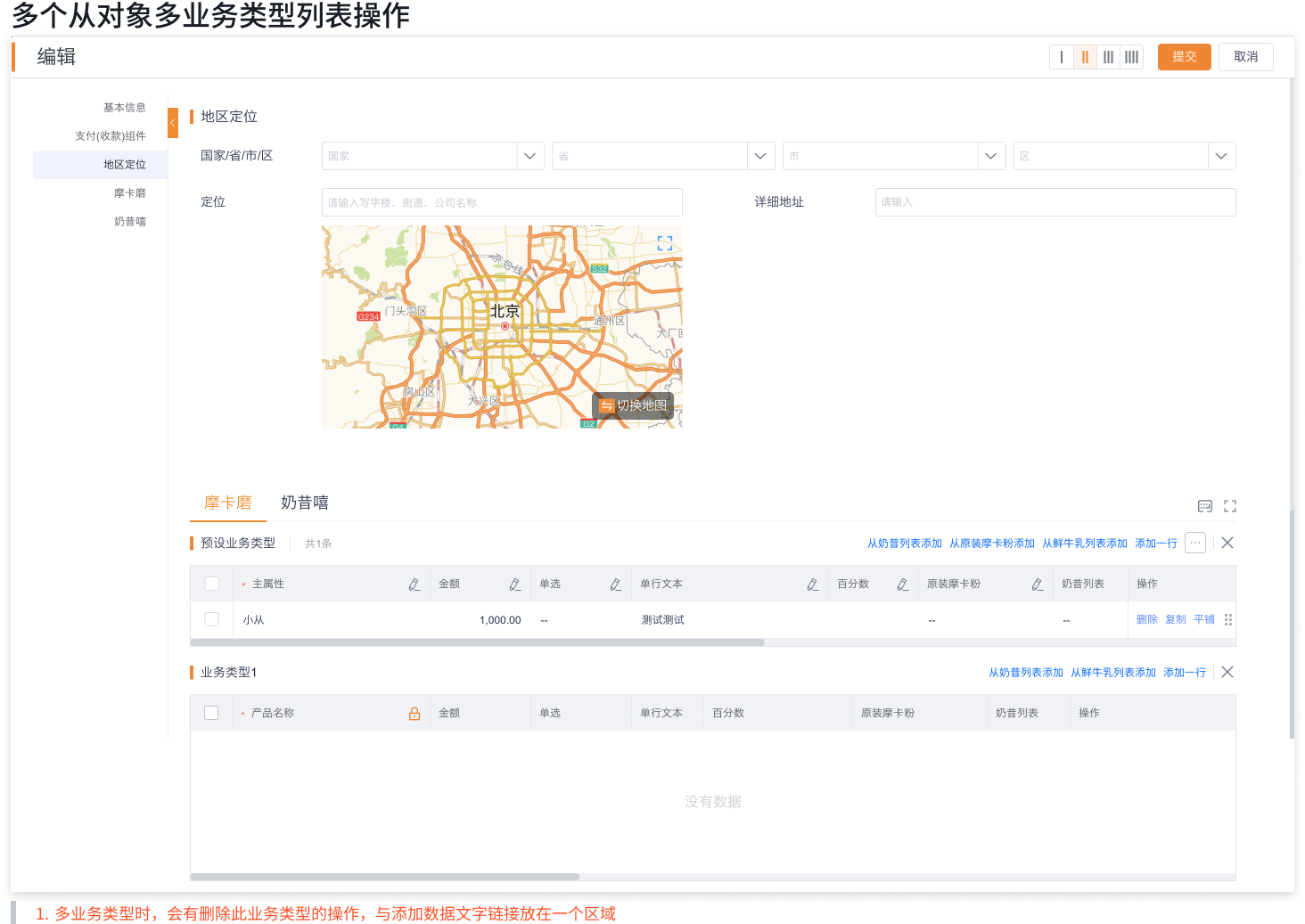Check the select-all checkbox in 预设业务类型 table
This screenshot has height=924, width=1305.
pos(211,583)
